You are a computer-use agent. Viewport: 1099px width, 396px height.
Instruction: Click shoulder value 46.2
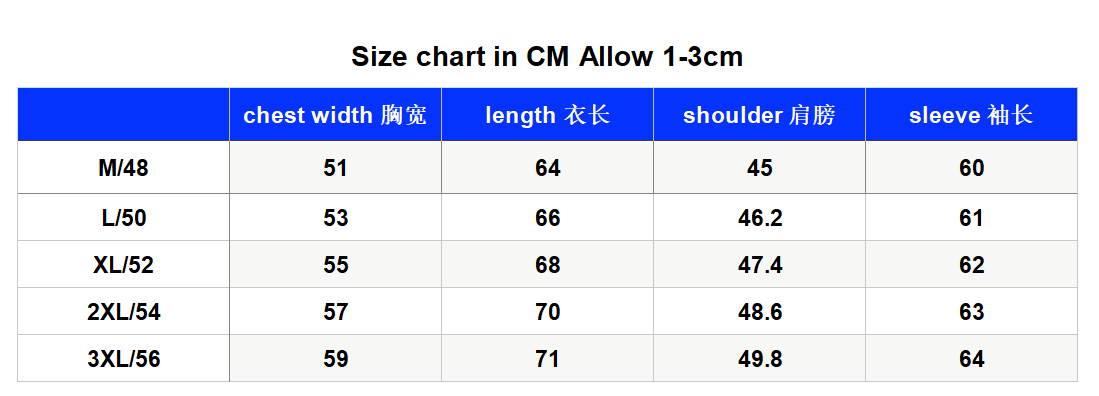click(x=760, y=218)
